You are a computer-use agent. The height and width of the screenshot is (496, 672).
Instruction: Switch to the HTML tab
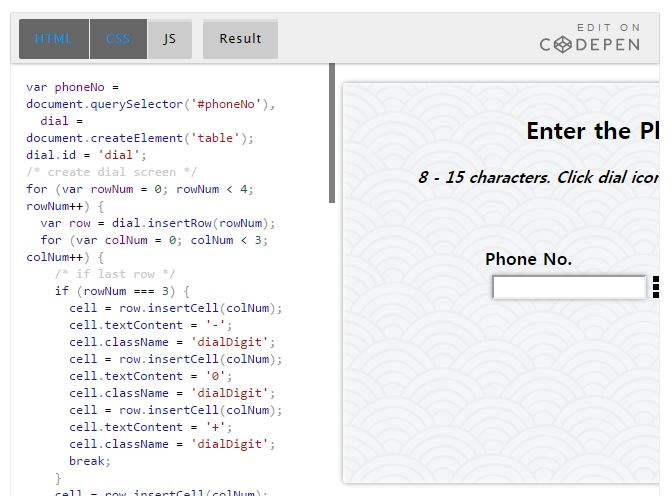(x=54, y=39)
